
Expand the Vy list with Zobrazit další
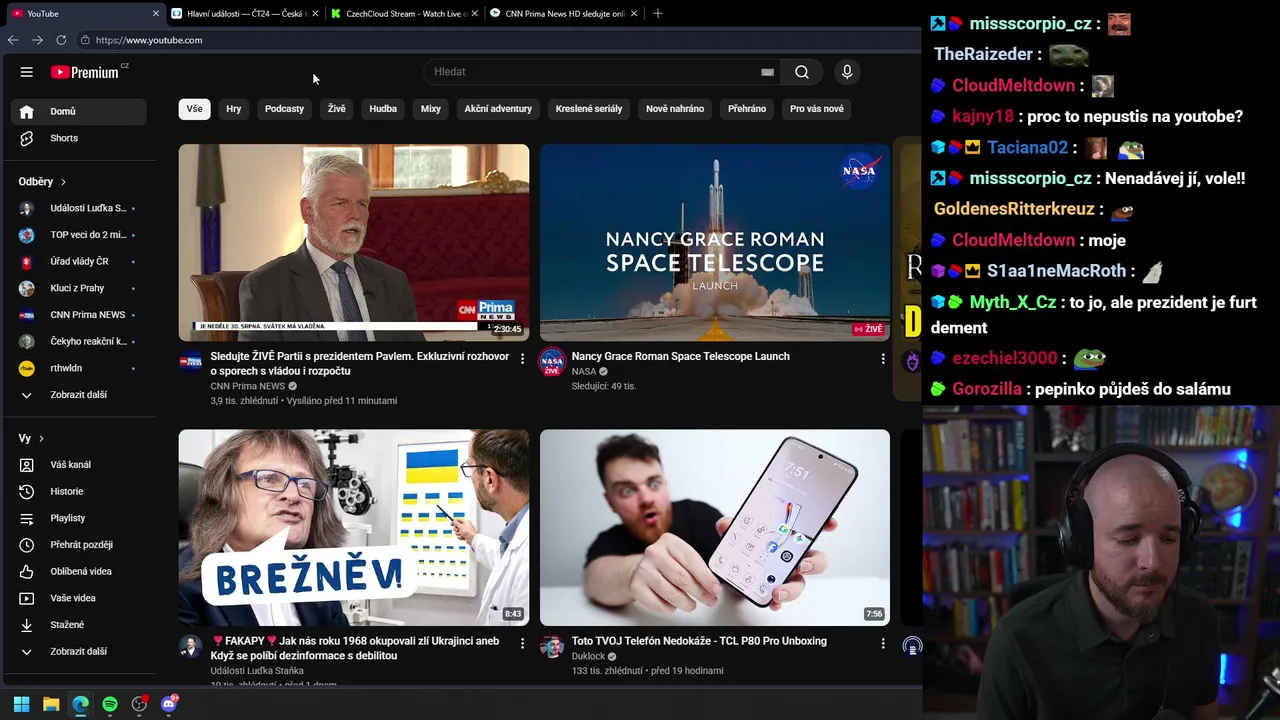pos(79,652)
